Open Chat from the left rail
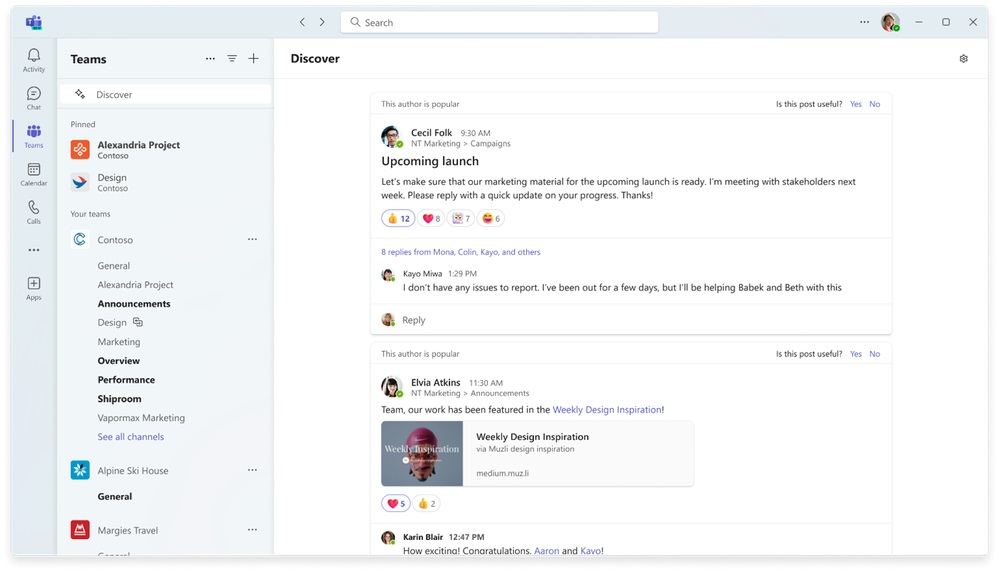This screenshot has width=1000, height=571. [34, 98]
